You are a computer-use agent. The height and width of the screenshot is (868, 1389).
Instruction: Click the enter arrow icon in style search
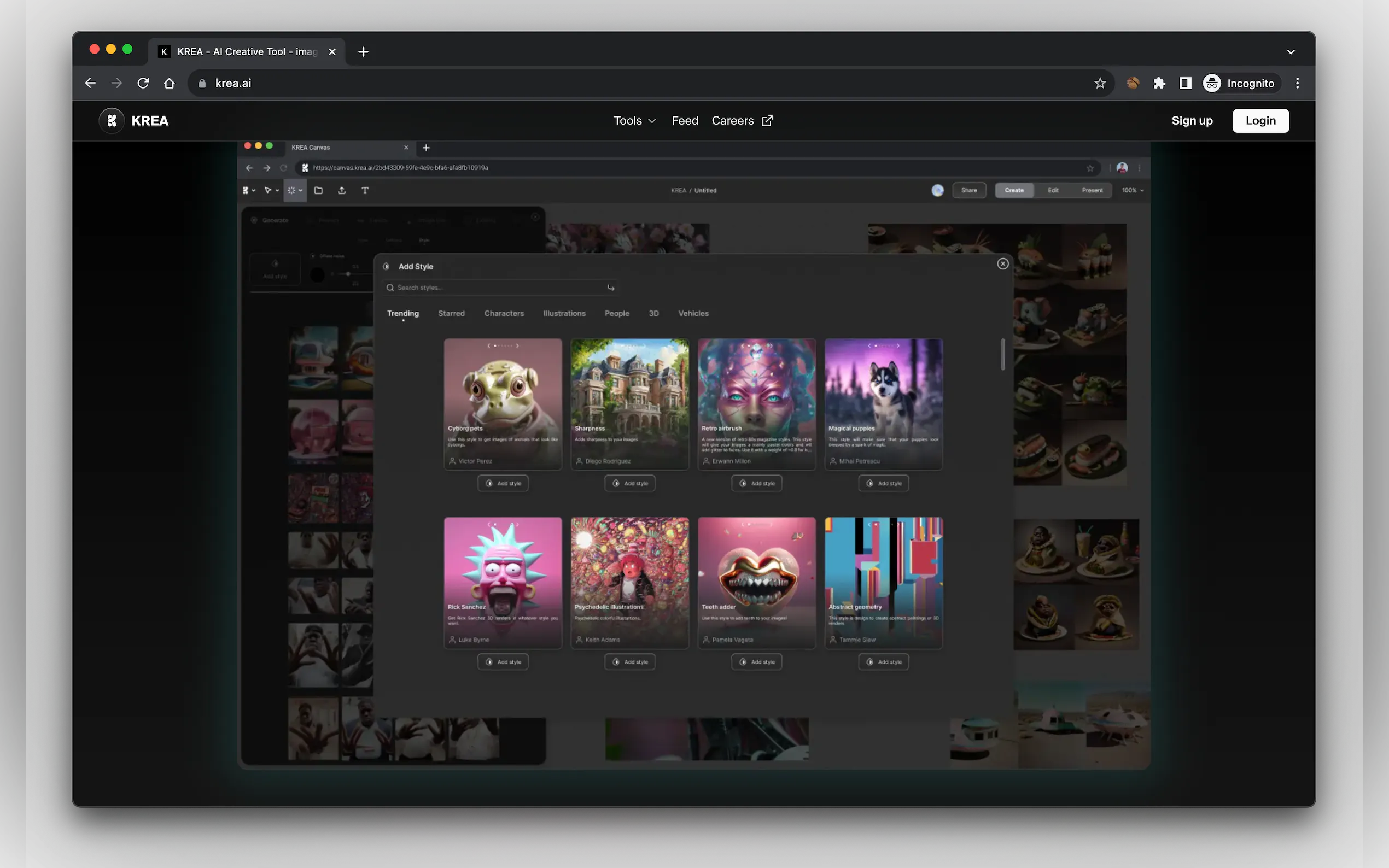point(610,288)
